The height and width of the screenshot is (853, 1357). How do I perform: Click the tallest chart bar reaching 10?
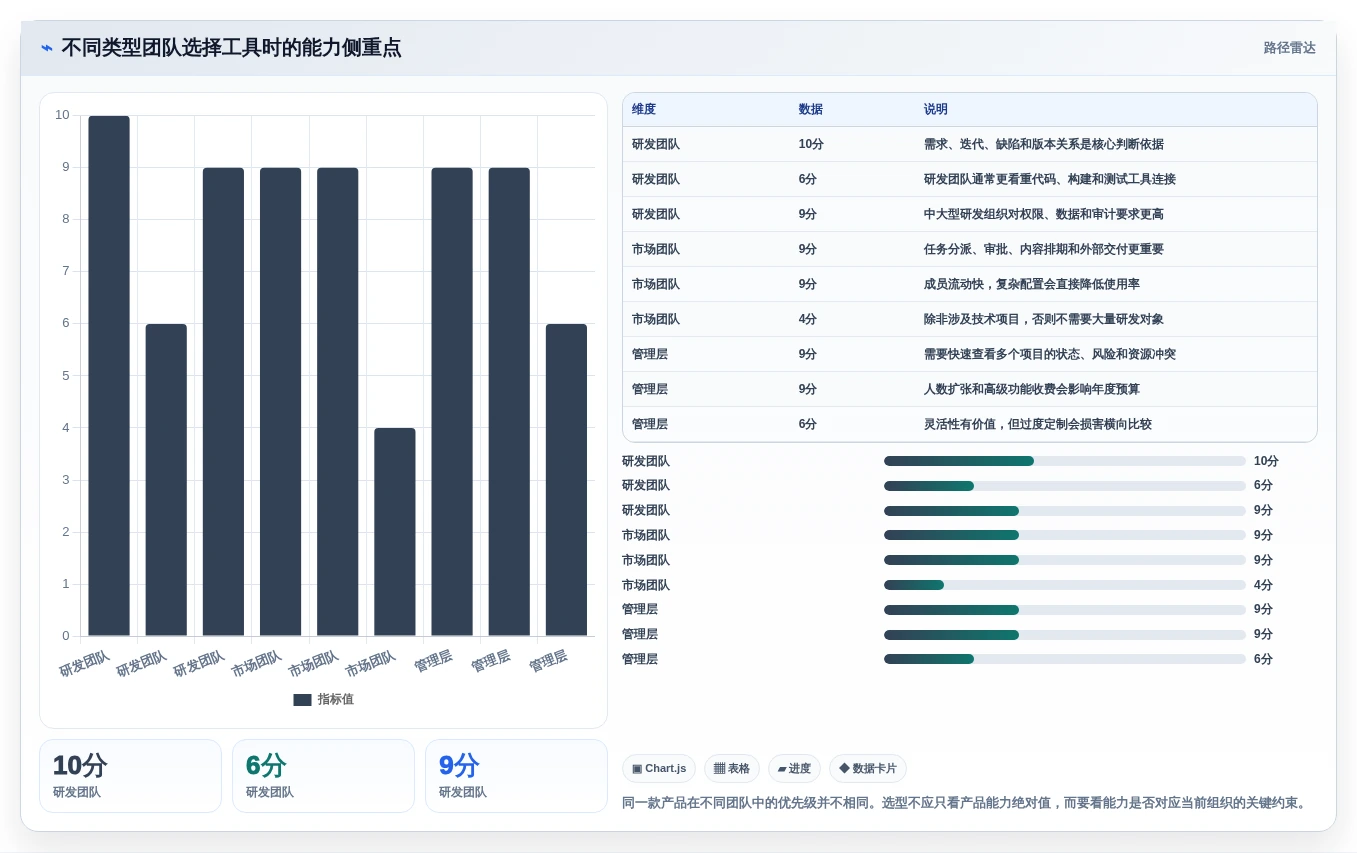point(109,376)
